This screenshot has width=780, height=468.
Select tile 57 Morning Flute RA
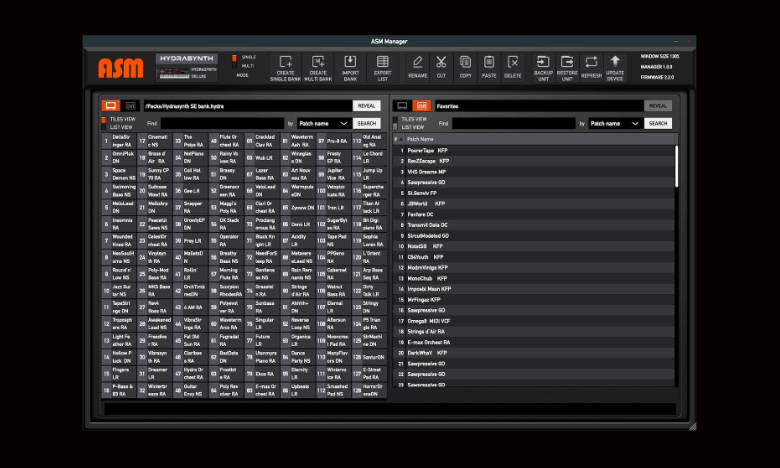(x=226, y=274)
